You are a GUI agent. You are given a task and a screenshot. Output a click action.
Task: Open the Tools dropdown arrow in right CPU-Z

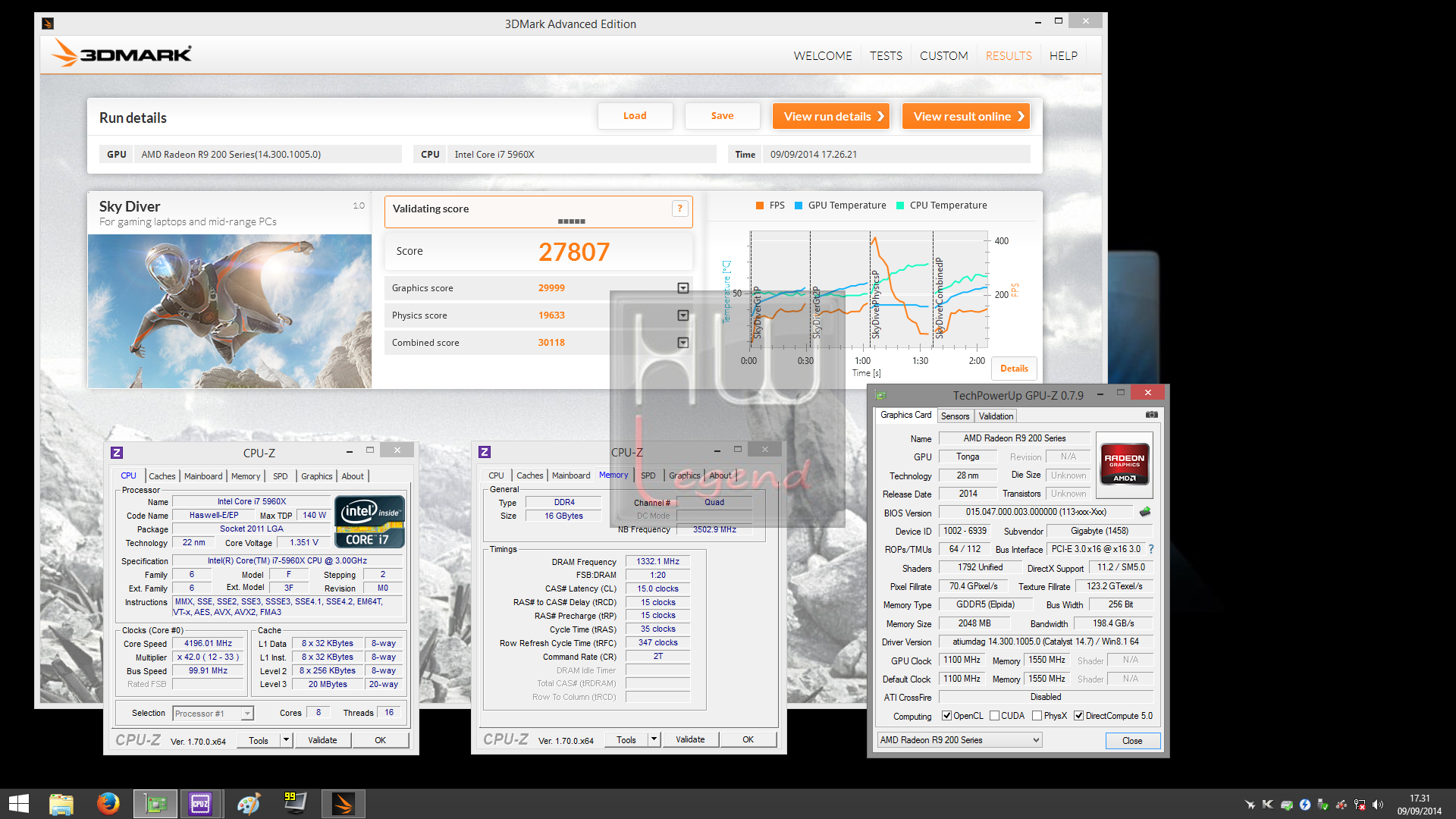click(654, 739)
